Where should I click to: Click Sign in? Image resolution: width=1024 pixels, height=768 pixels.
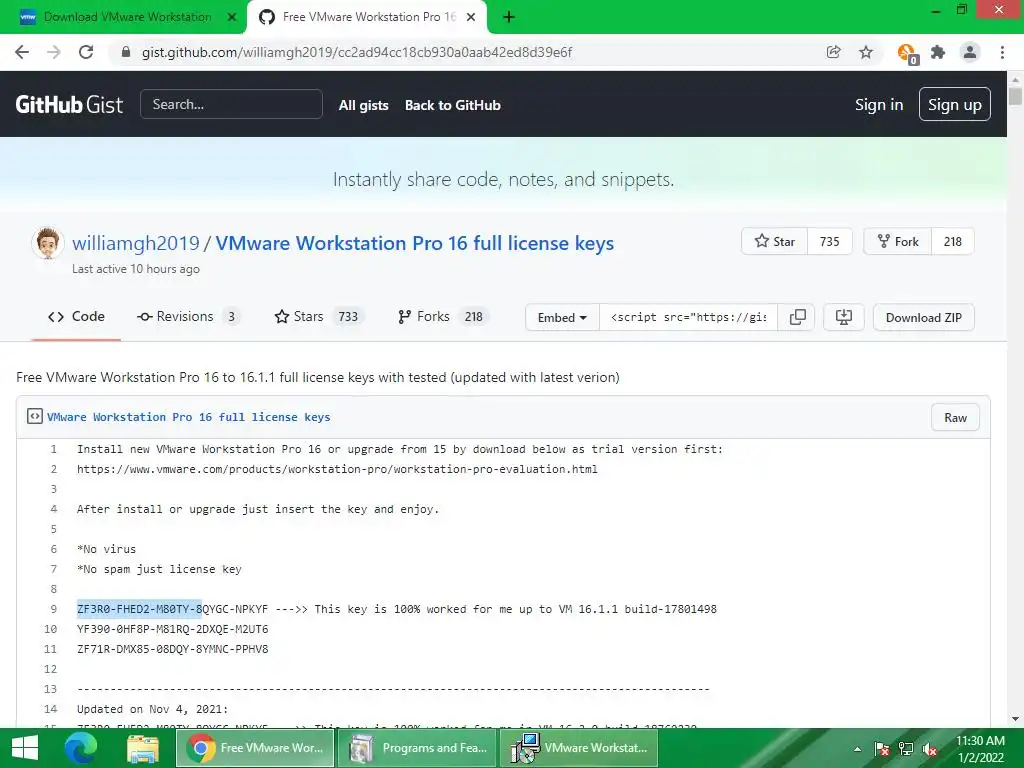[x=879, y=104]
